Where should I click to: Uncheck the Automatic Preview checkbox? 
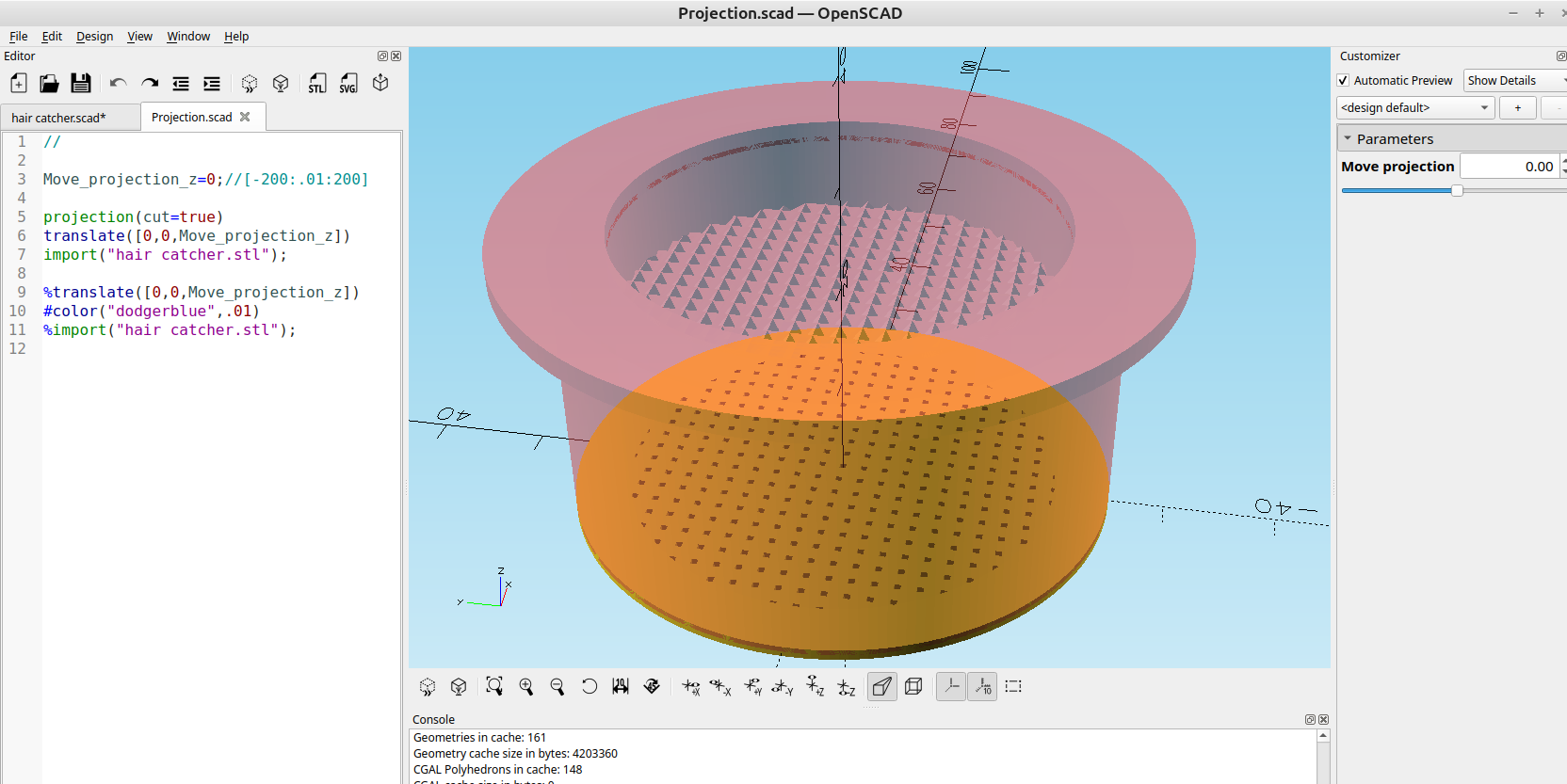click(1344, 81)
